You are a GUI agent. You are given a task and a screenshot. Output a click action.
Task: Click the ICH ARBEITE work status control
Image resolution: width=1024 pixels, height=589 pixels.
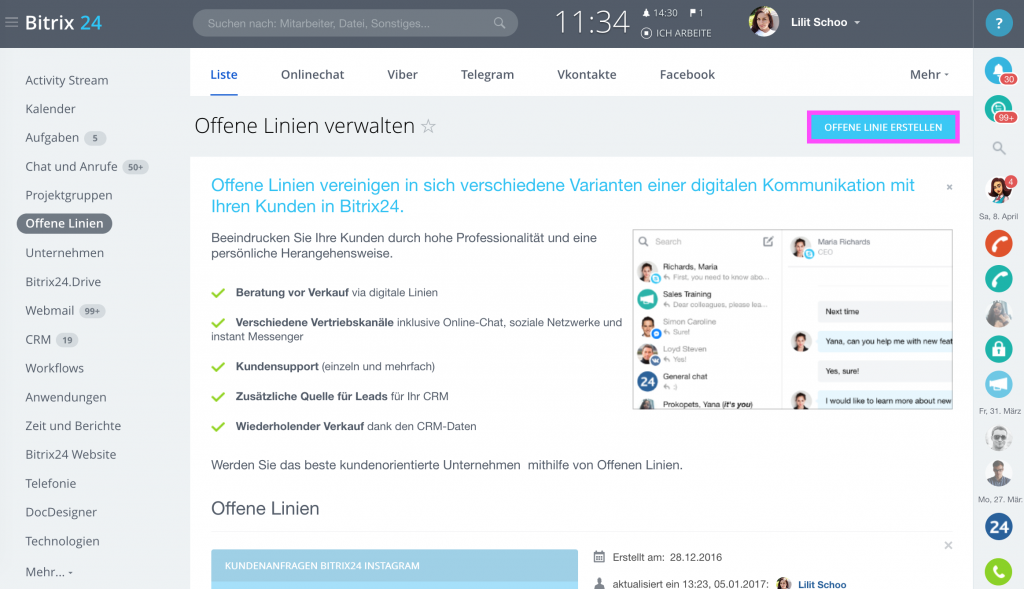[x=676, y=33]
